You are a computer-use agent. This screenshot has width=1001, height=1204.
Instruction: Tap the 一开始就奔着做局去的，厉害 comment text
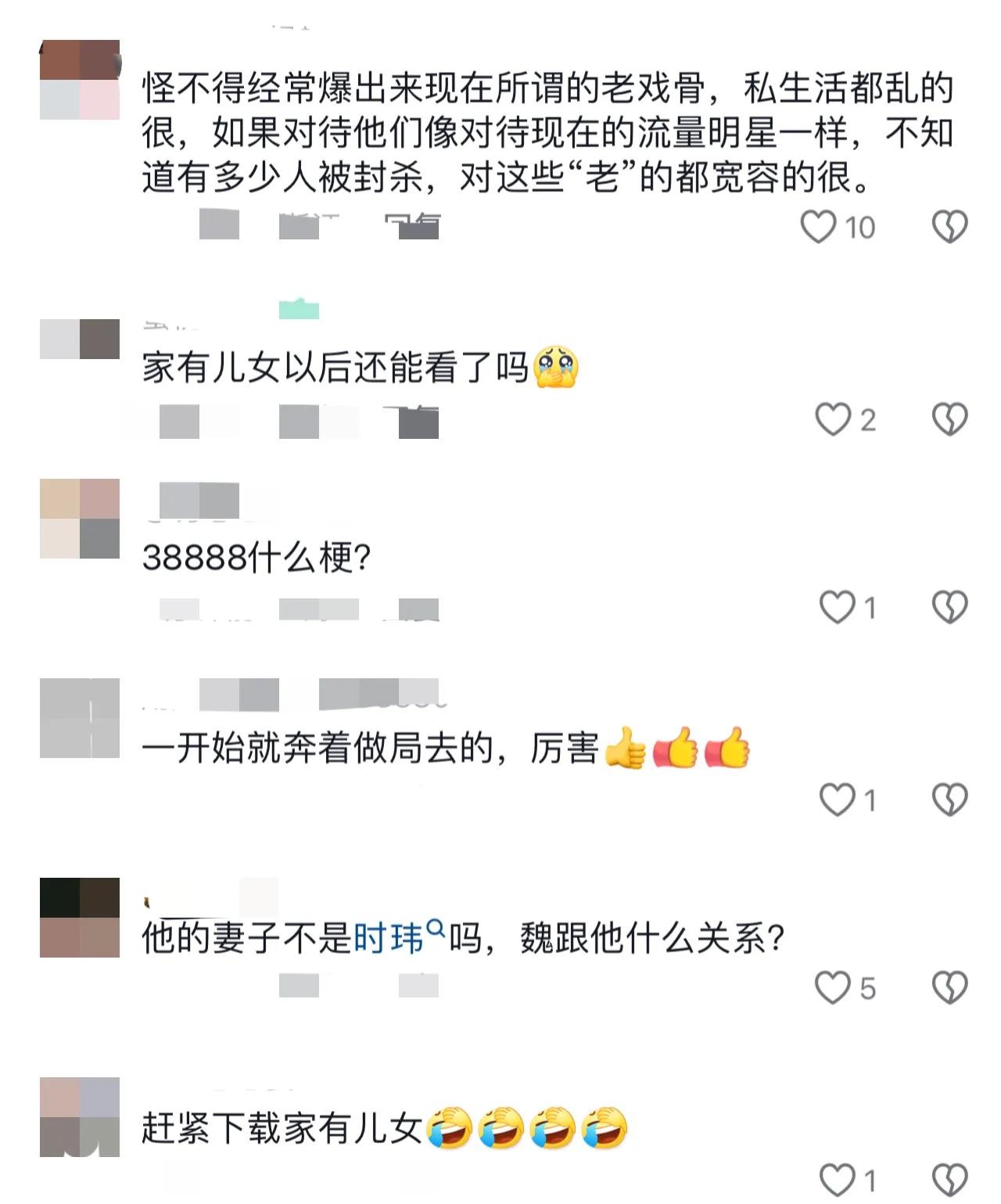coord(446,748)
